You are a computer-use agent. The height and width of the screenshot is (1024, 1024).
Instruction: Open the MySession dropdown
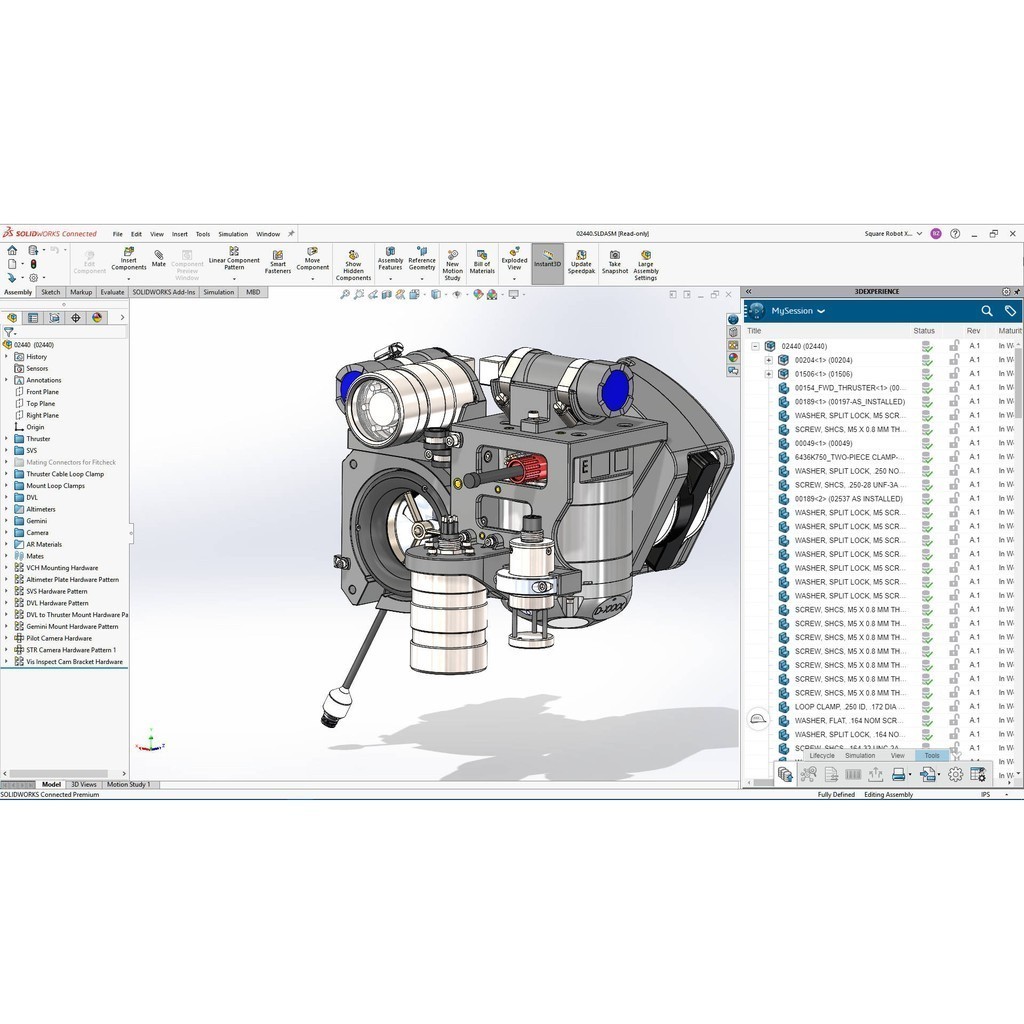point(821,311)
